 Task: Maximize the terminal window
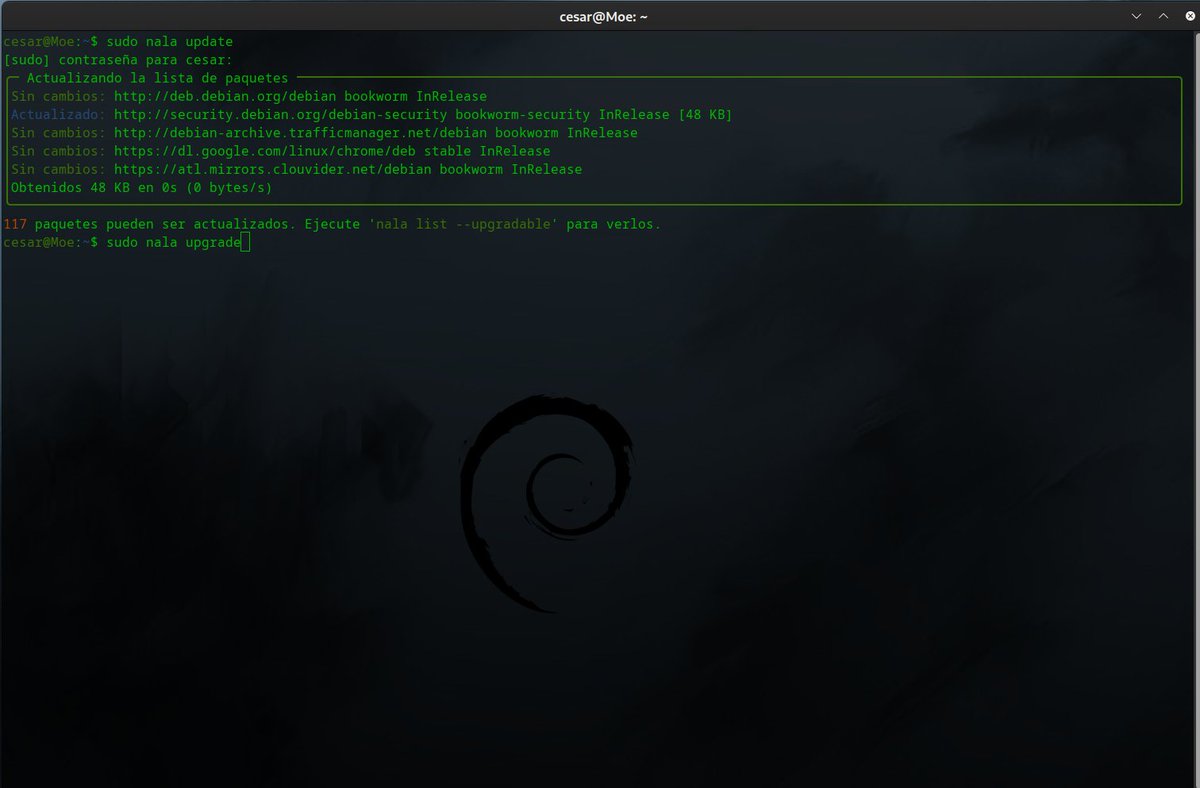(x=1163, y=16)
